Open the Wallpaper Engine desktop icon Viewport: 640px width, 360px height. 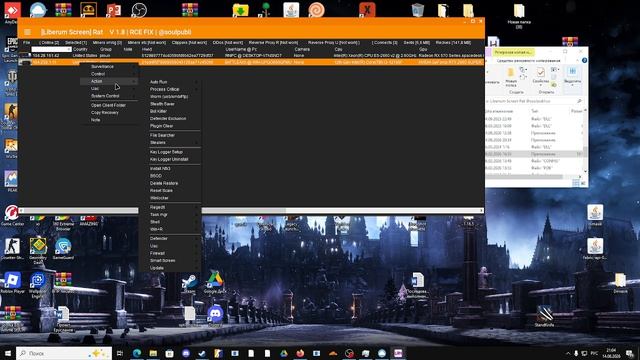coord(38,285)
